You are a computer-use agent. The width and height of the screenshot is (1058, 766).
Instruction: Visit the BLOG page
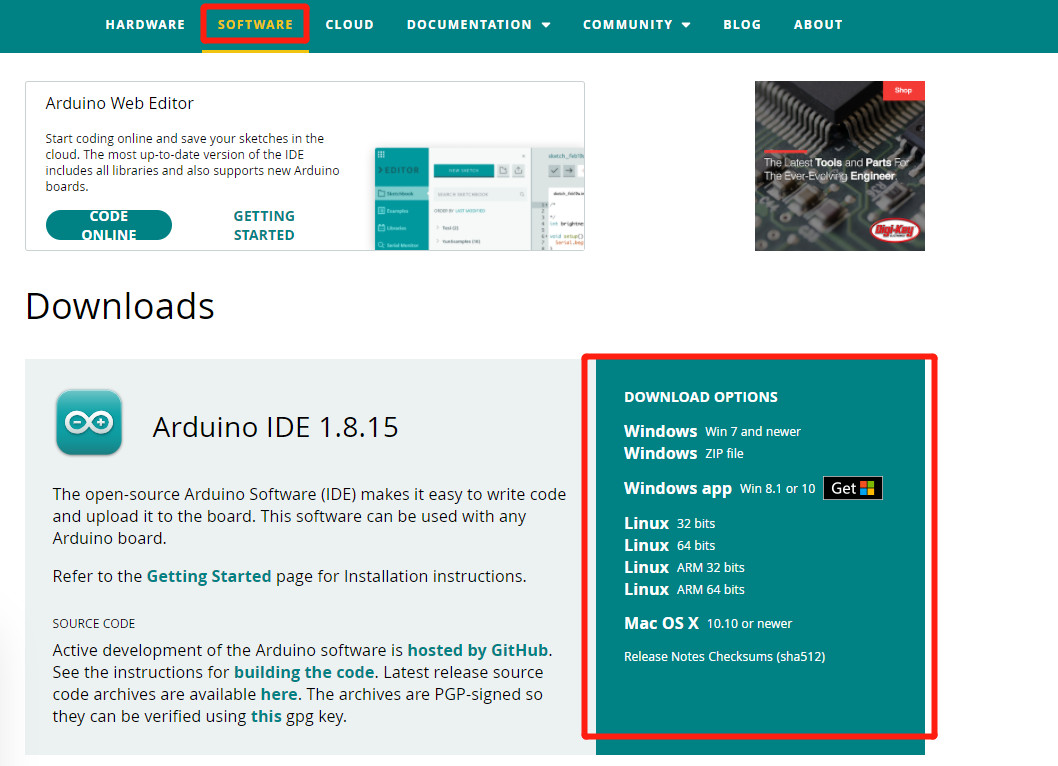pos(742,24)
